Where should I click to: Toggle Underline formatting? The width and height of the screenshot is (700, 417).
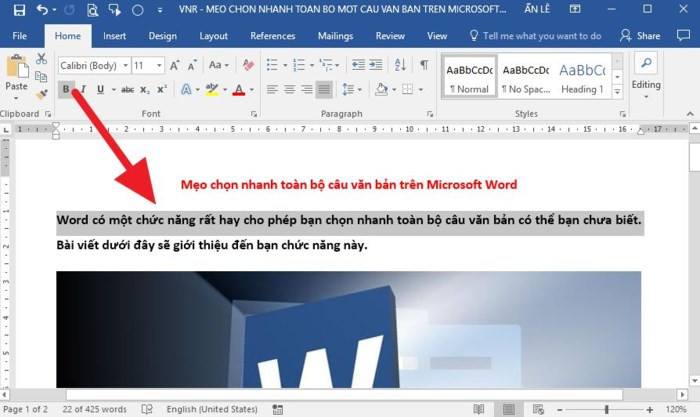point(100,89)
